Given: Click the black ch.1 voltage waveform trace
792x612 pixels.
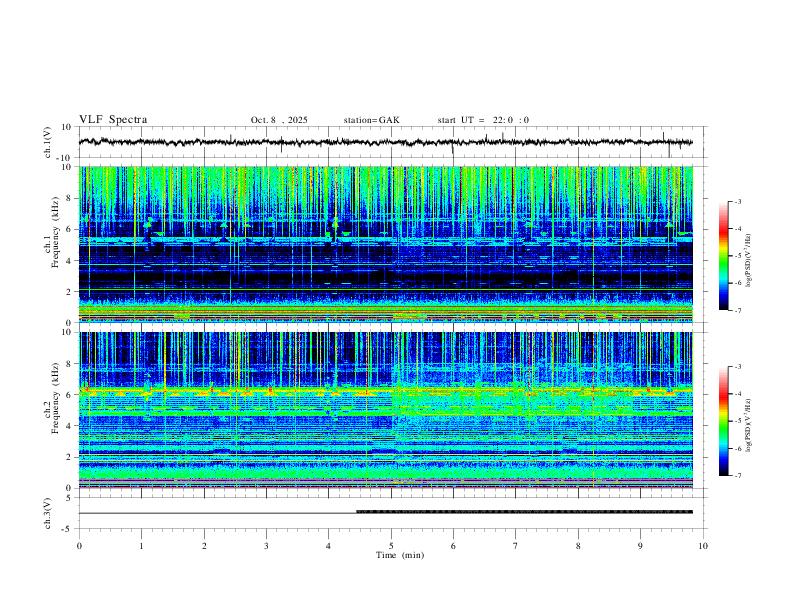Looking at the screenshot, I should [385, 142].
